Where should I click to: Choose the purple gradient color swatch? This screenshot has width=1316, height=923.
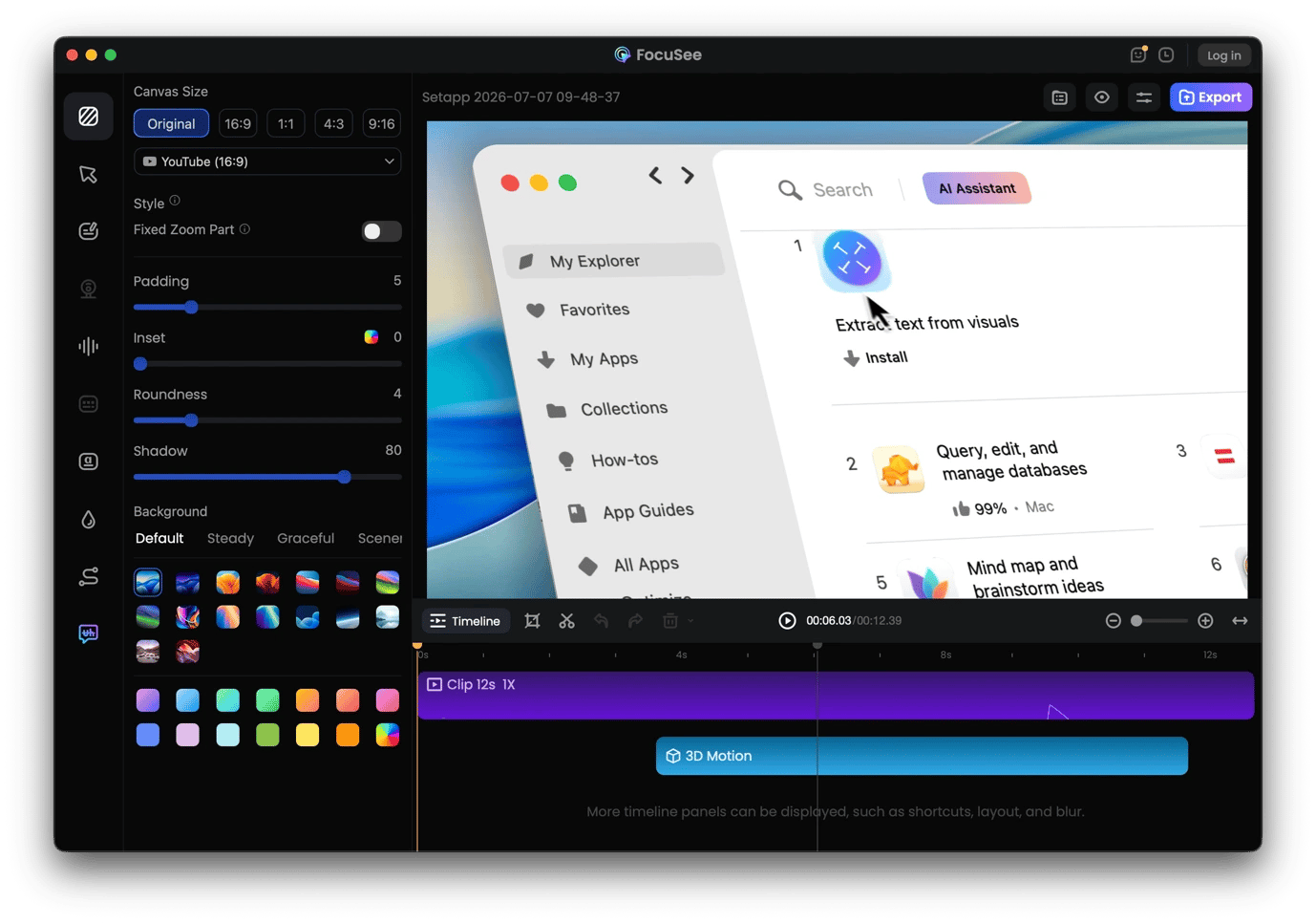[x=148, y=700]
